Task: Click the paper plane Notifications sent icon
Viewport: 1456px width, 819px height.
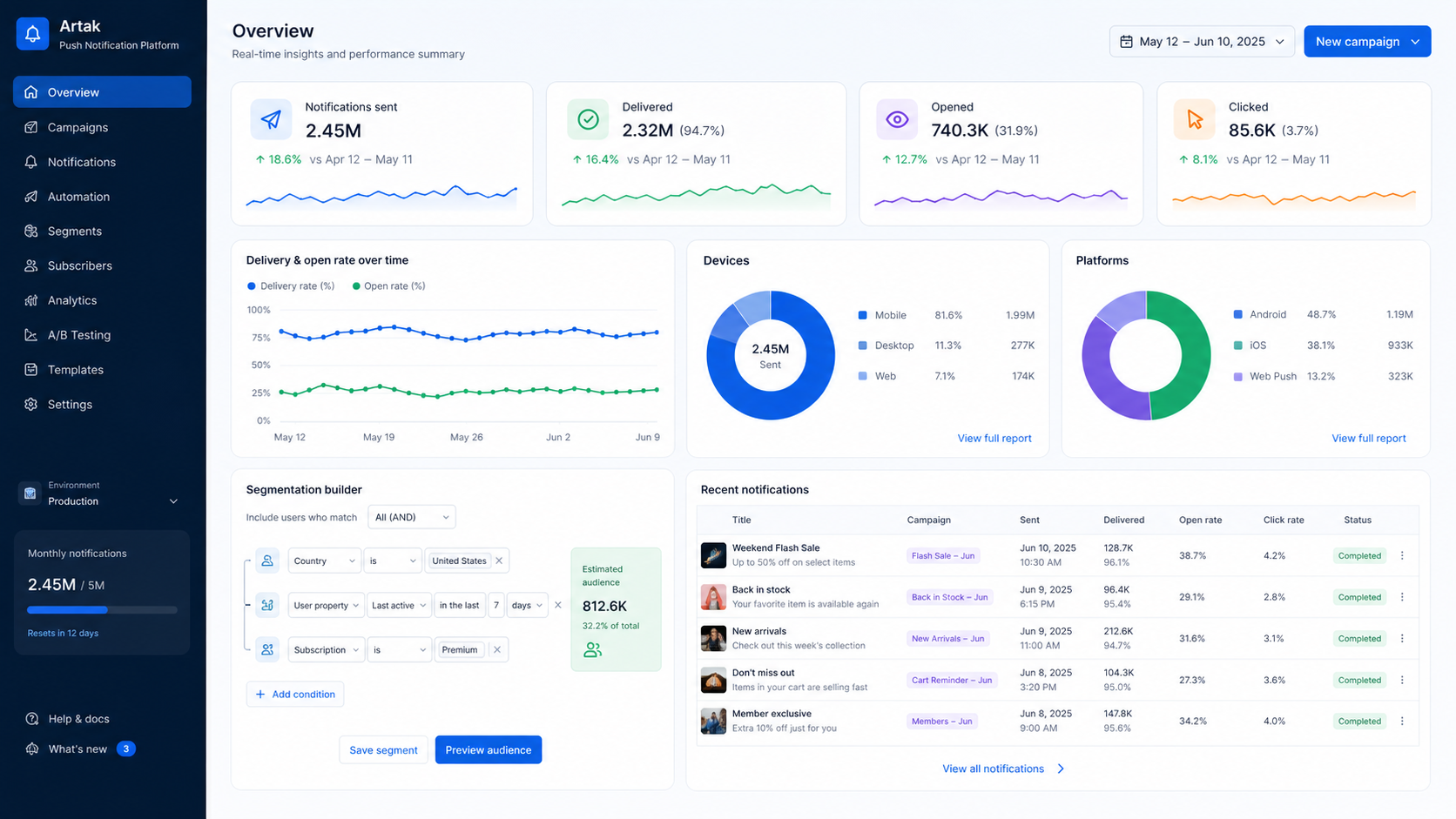Action: tap(271, 119)
